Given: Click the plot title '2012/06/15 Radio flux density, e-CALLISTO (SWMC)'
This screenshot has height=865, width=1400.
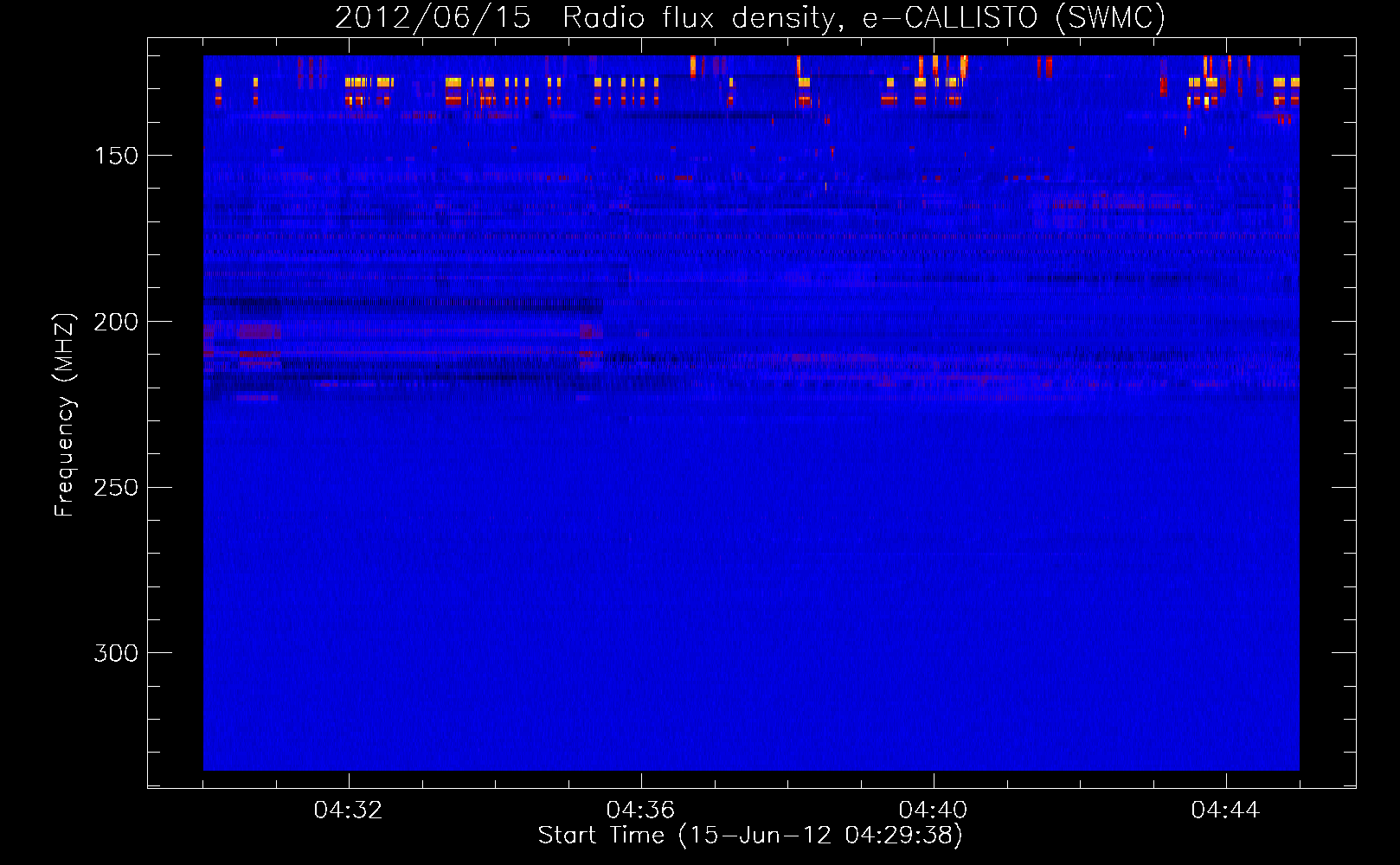Looking at the screenshot, I should point(750,17).
